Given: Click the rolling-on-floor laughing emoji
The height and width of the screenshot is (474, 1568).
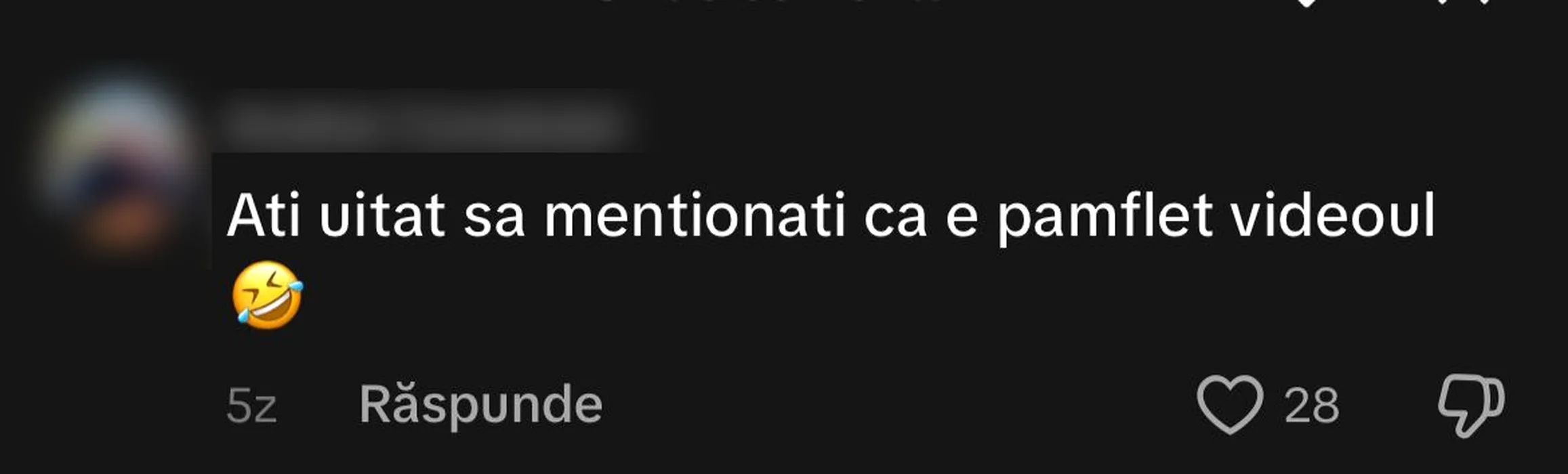Looking at the screenshot, I should 267,295.
